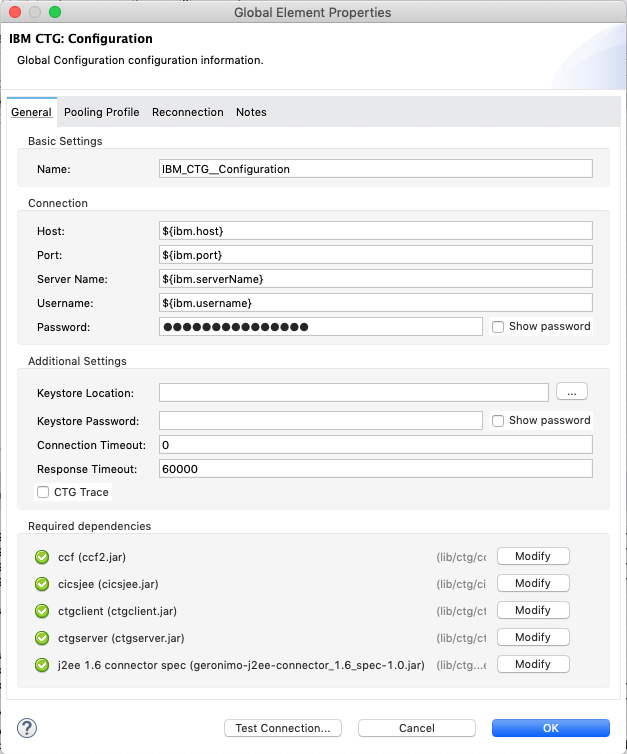Toggle Show password for Keystore Password
The image size is (627, 754).
point(498,421)
